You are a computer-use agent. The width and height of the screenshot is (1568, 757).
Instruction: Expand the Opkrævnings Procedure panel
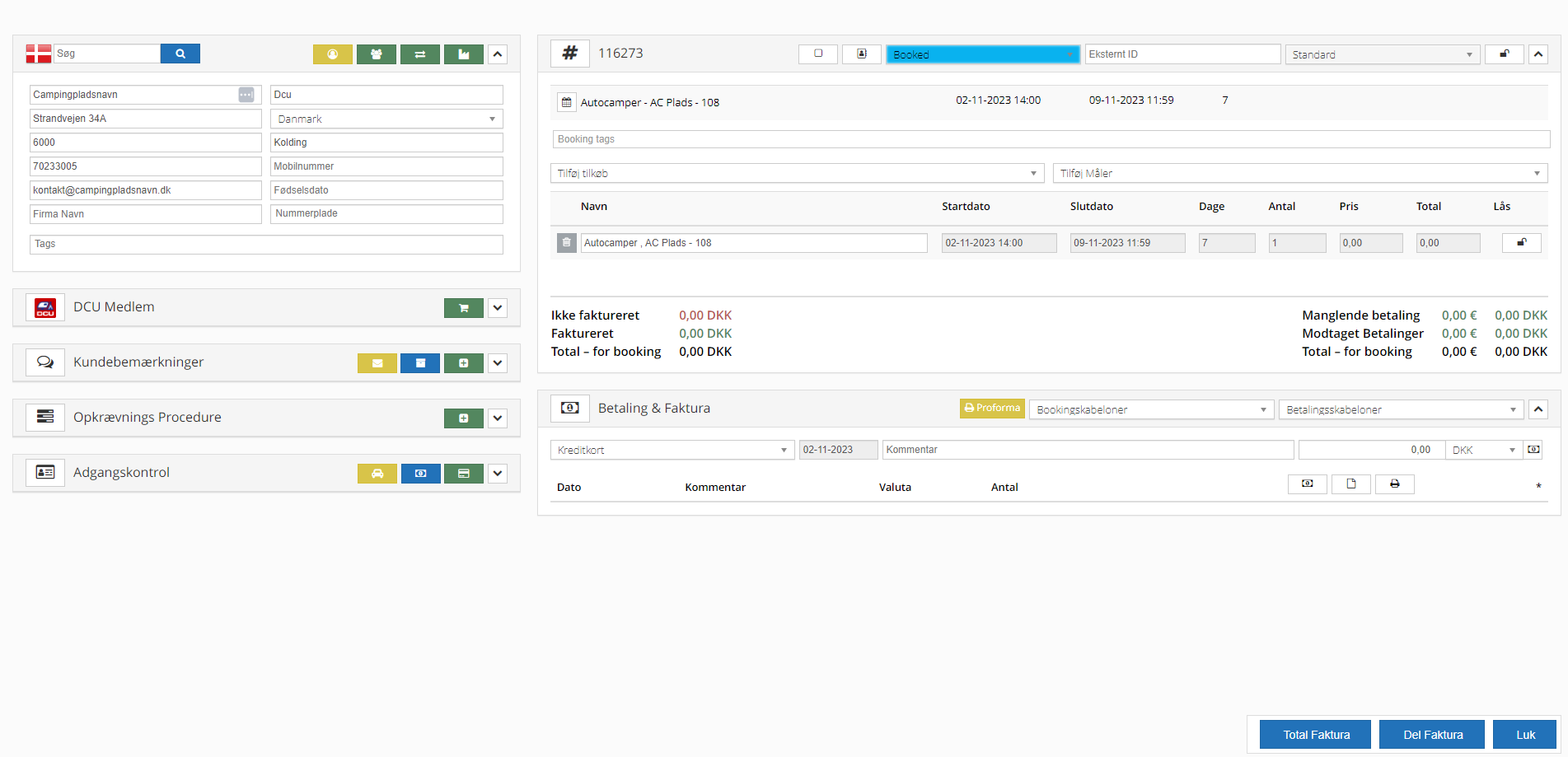coord(498,418)
